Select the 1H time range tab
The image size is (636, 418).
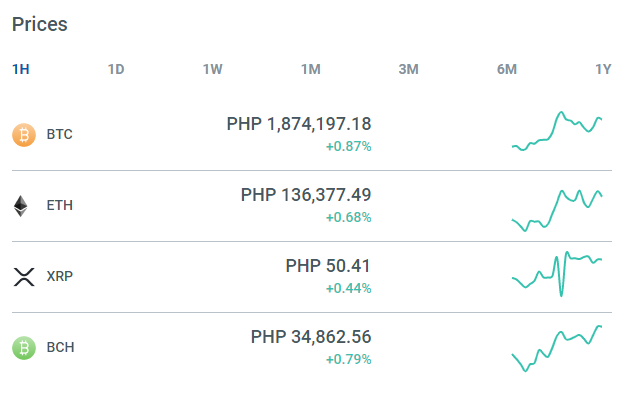click(x=21, y=69)
